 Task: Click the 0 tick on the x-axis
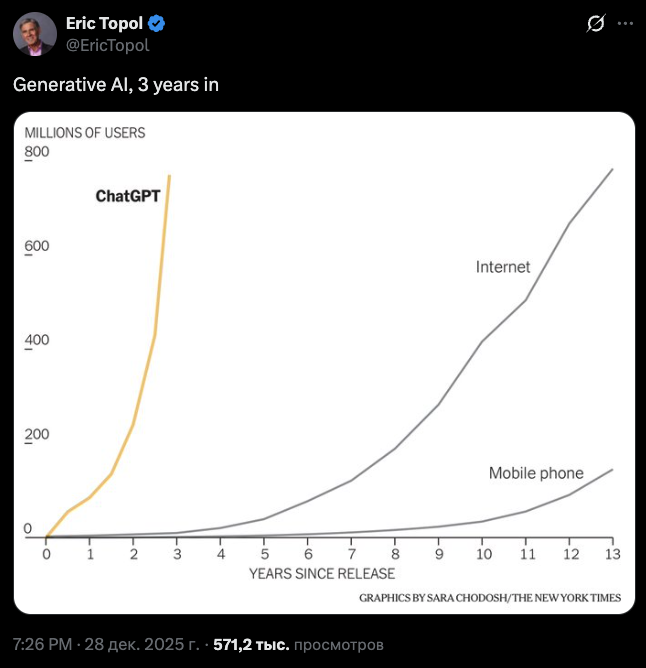click(46, 553)
